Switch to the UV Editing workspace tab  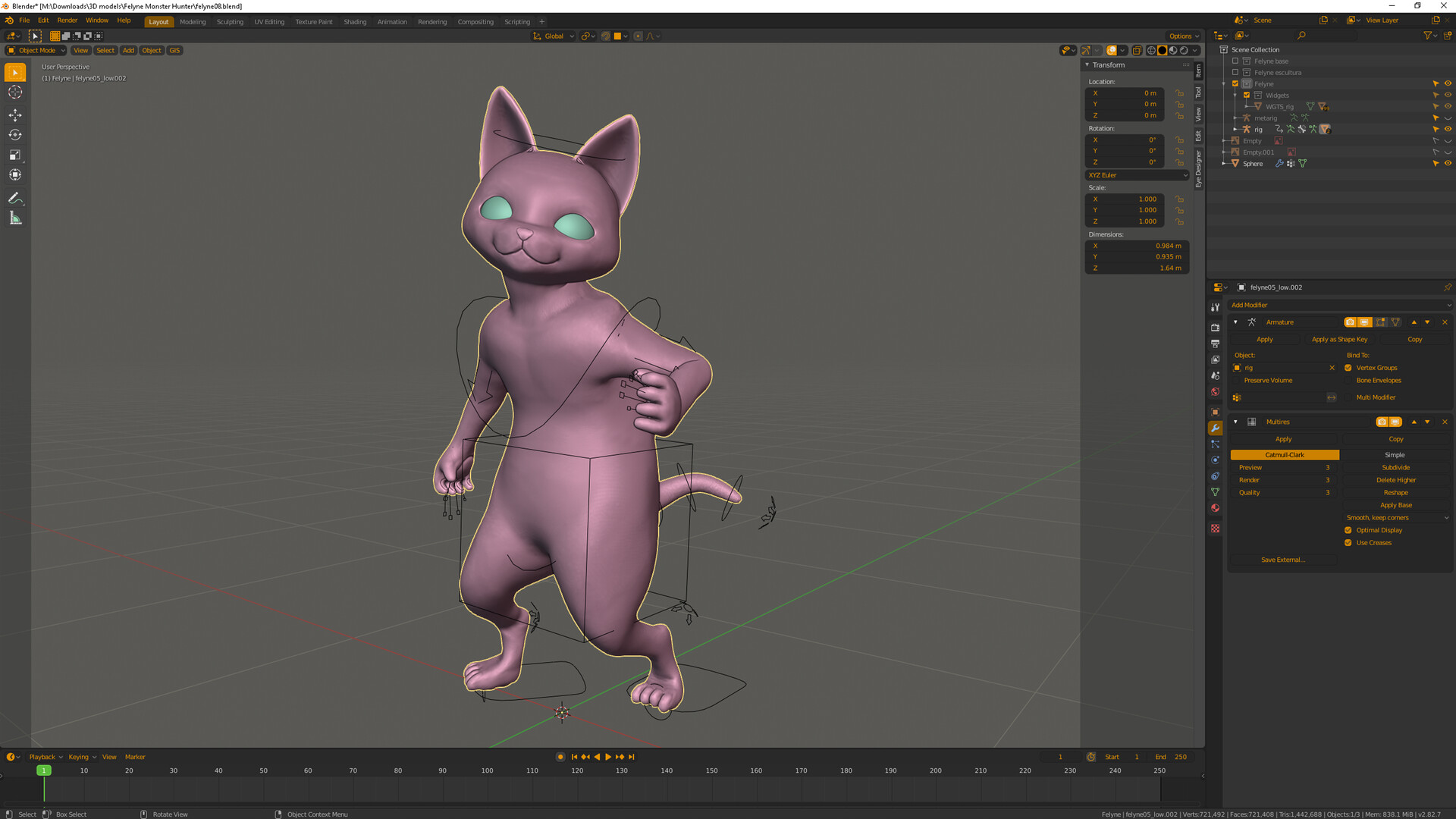[x=269, y=22]
